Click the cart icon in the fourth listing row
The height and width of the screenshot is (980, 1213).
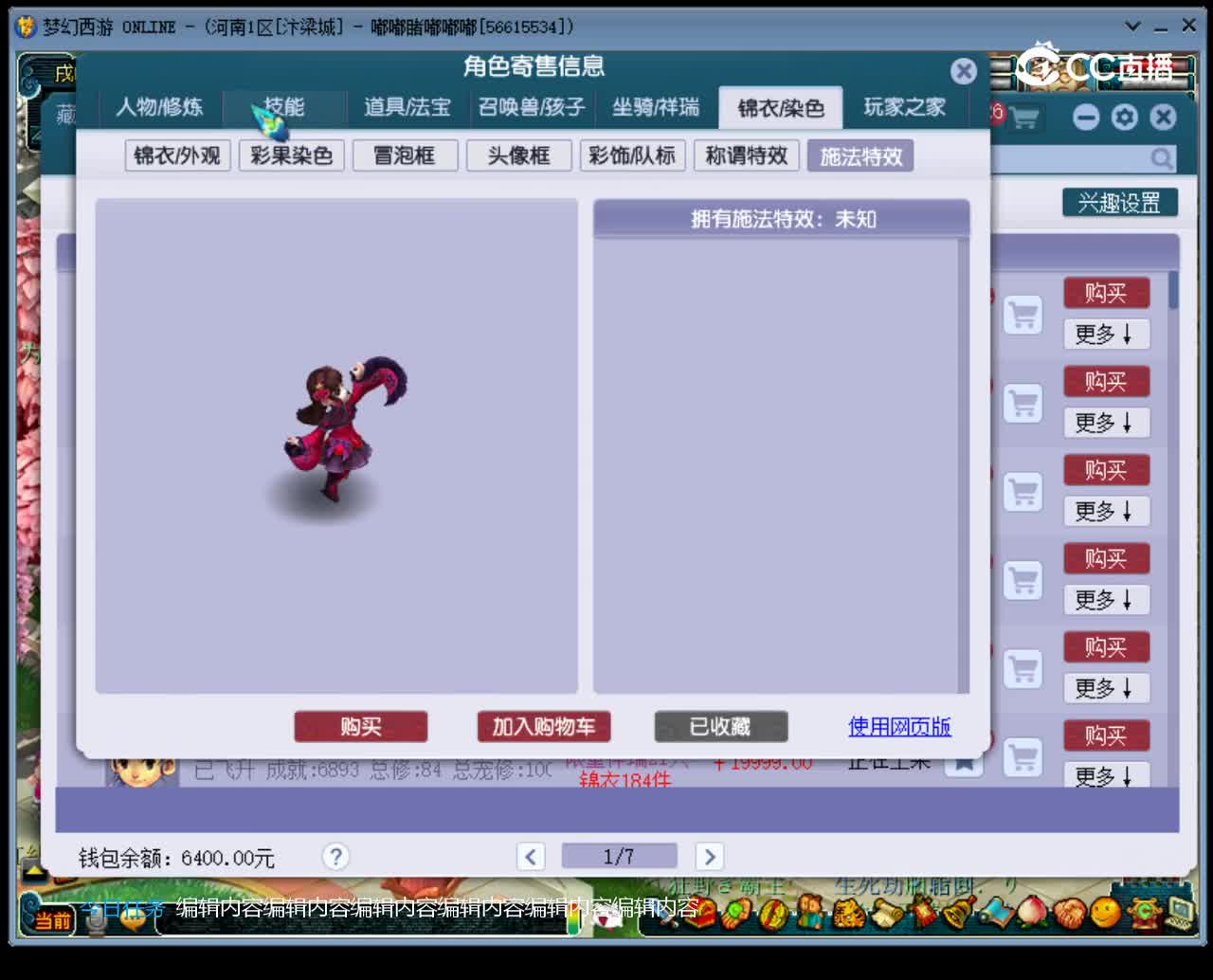point(1023,580)
